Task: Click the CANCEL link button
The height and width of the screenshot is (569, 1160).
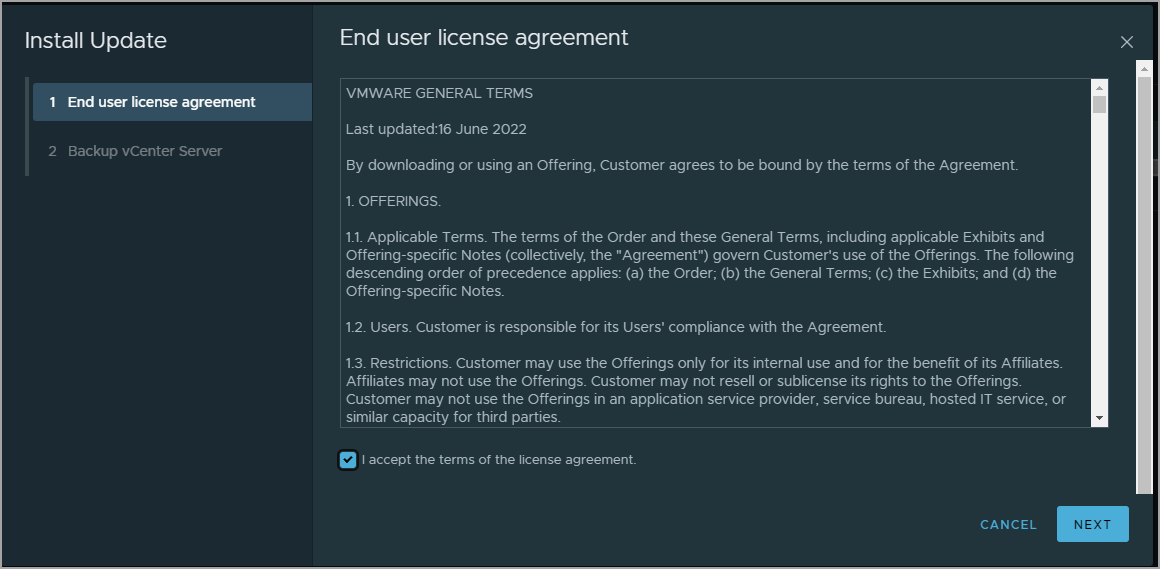Action: coord(1008,525)
